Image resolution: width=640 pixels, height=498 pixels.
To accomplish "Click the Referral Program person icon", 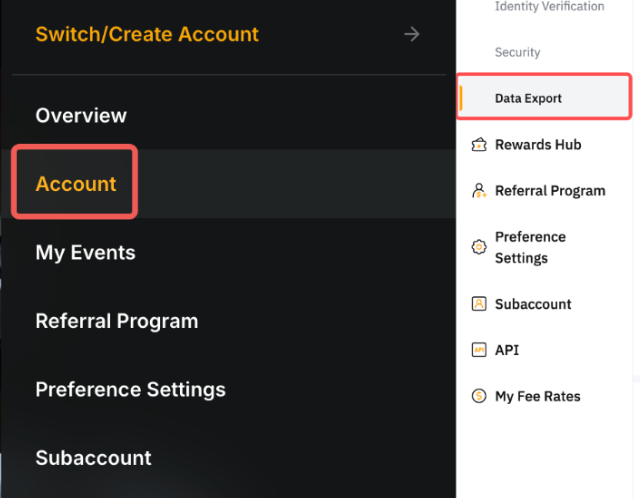I will click(479, 191).
